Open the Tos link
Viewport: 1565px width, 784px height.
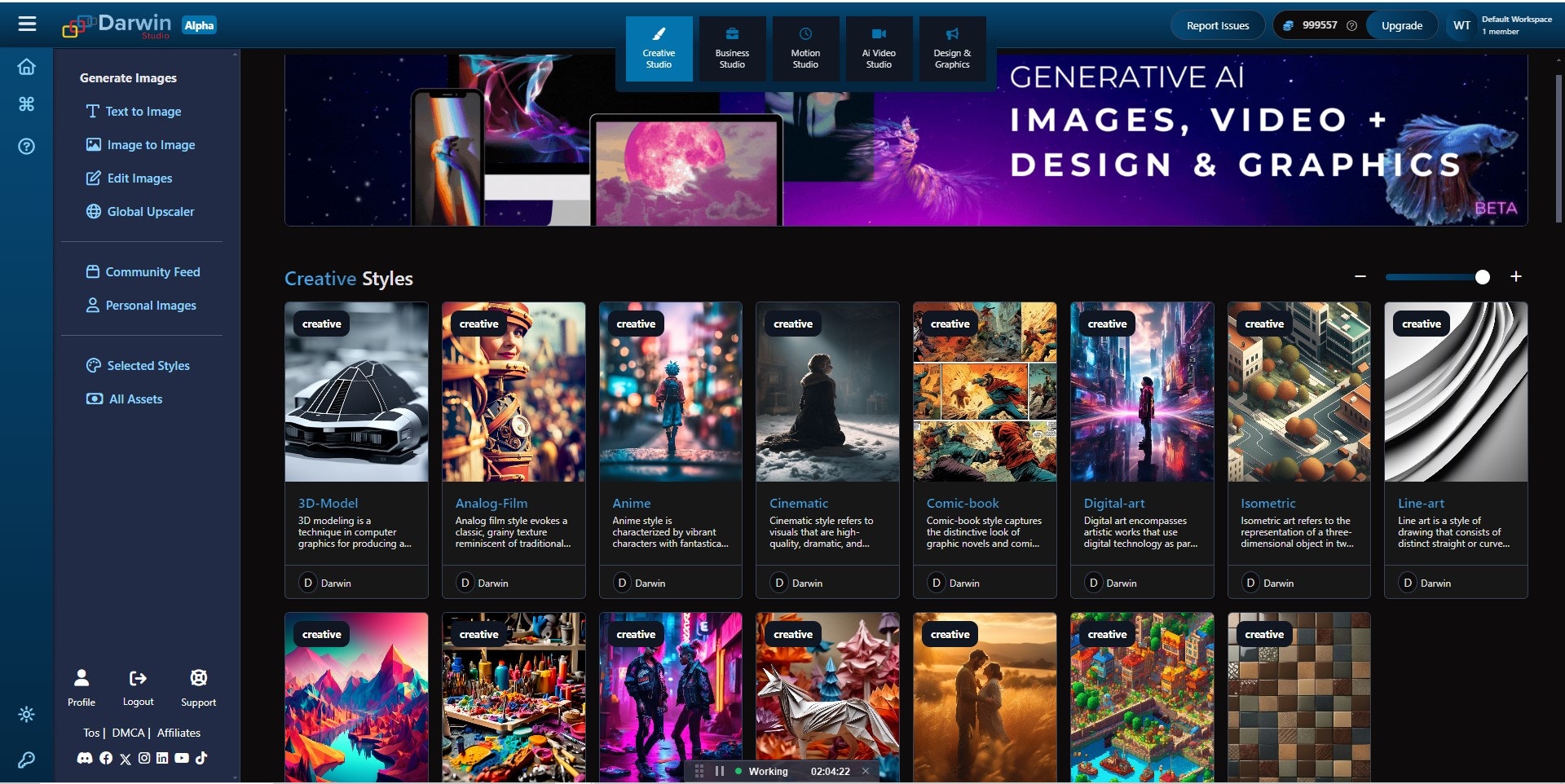tap(91, 733)
